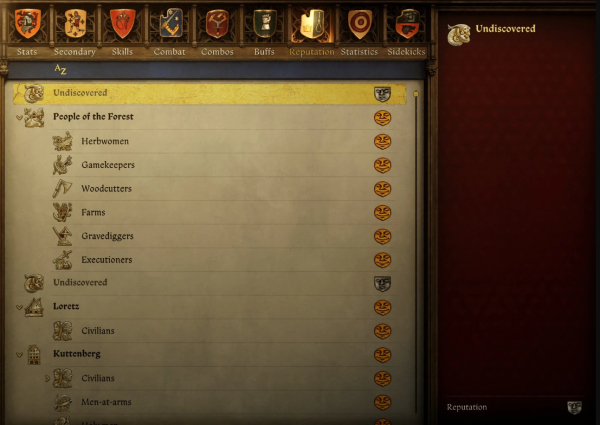The height and width of the screenshot is (425, 600).
Task: Open the Combos shield icon
Action: [217, 23]
